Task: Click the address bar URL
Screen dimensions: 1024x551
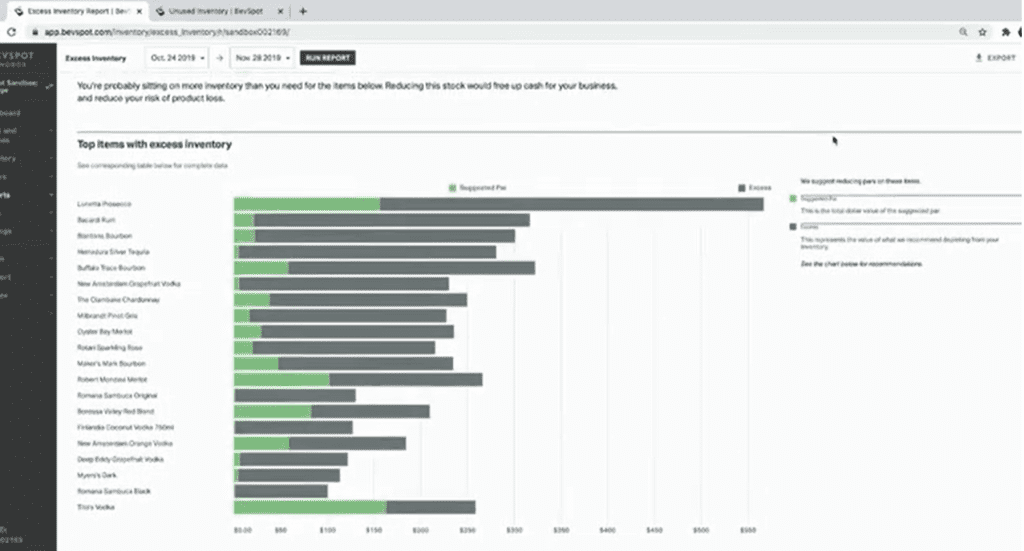Action: pyautogui.click(x=167, y=32)
